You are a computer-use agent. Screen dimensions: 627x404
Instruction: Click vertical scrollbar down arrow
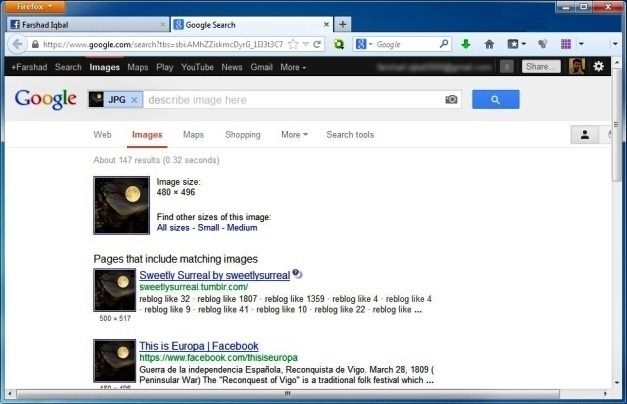pos(616,382)
